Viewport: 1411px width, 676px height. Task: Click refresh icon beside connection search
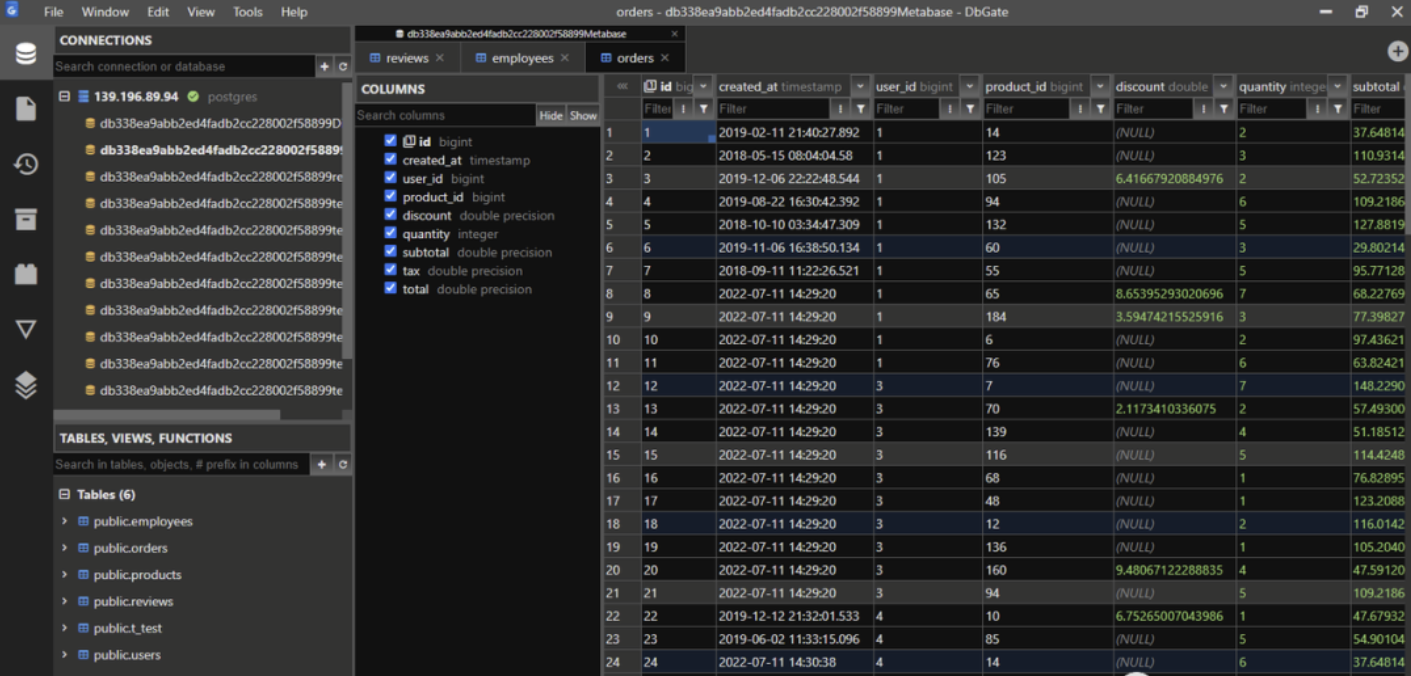tap(343, 67)
